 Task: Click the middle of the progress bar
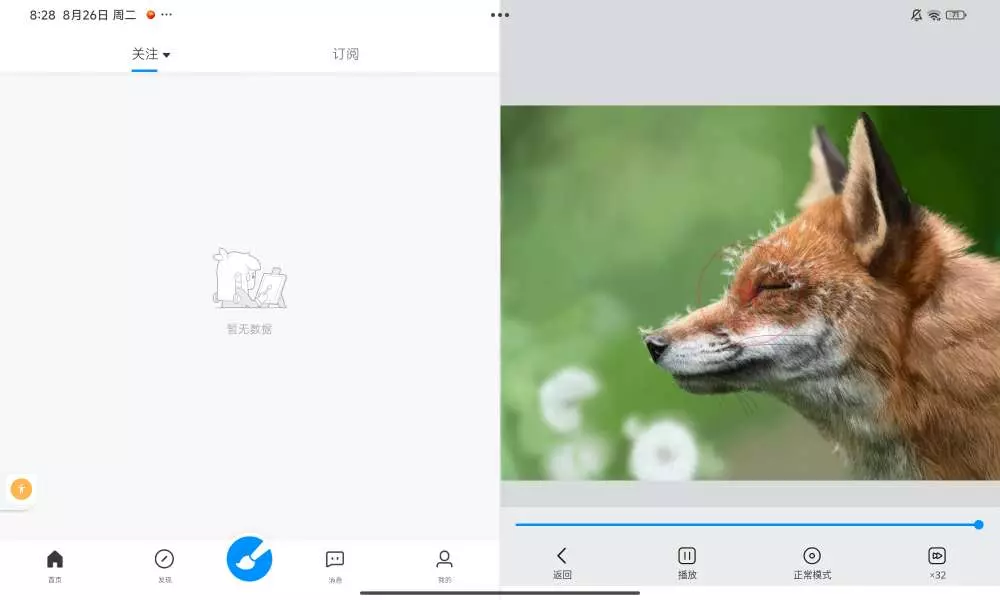click(x=747, y=525)
